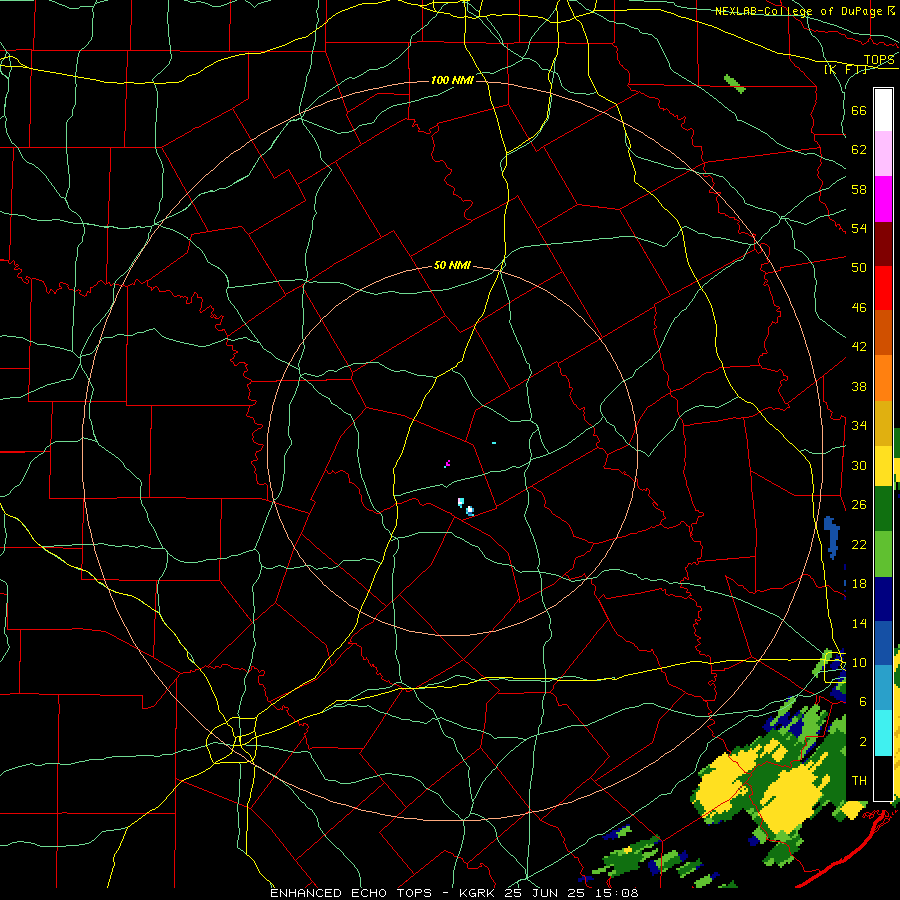Screen dimensions: 900x900
Task: Click the small magenta echo near radar center
Action: pos(447,464)
